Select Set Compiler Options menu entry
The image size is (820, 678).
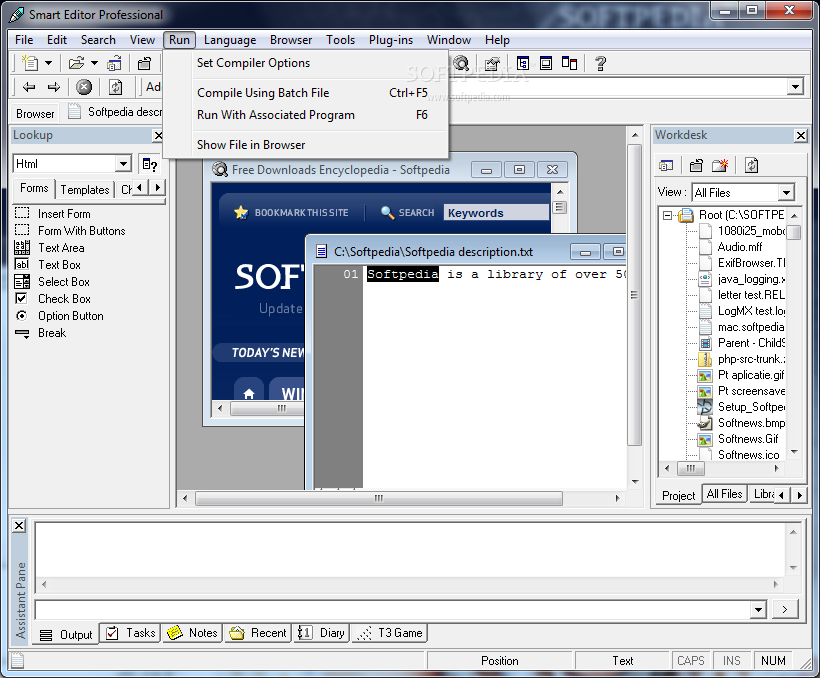point(253,63)
